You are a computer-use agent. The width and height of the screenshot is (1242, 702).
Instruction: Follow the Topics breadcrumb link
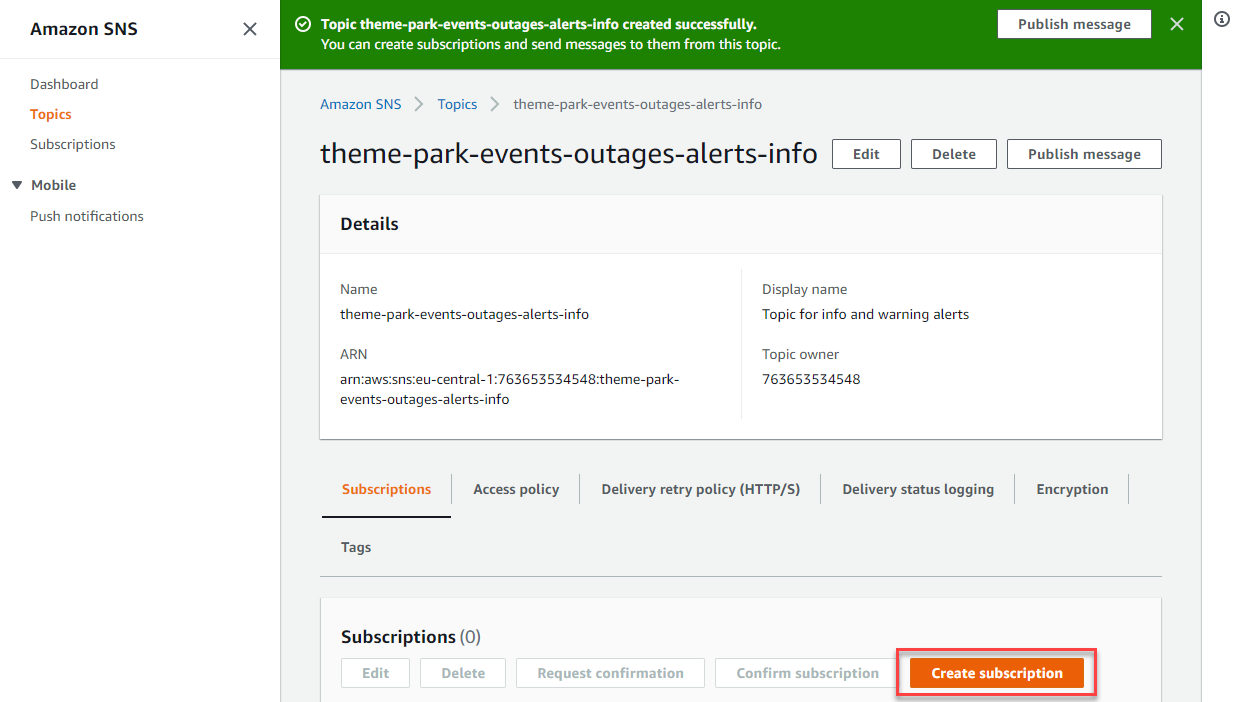457,104
